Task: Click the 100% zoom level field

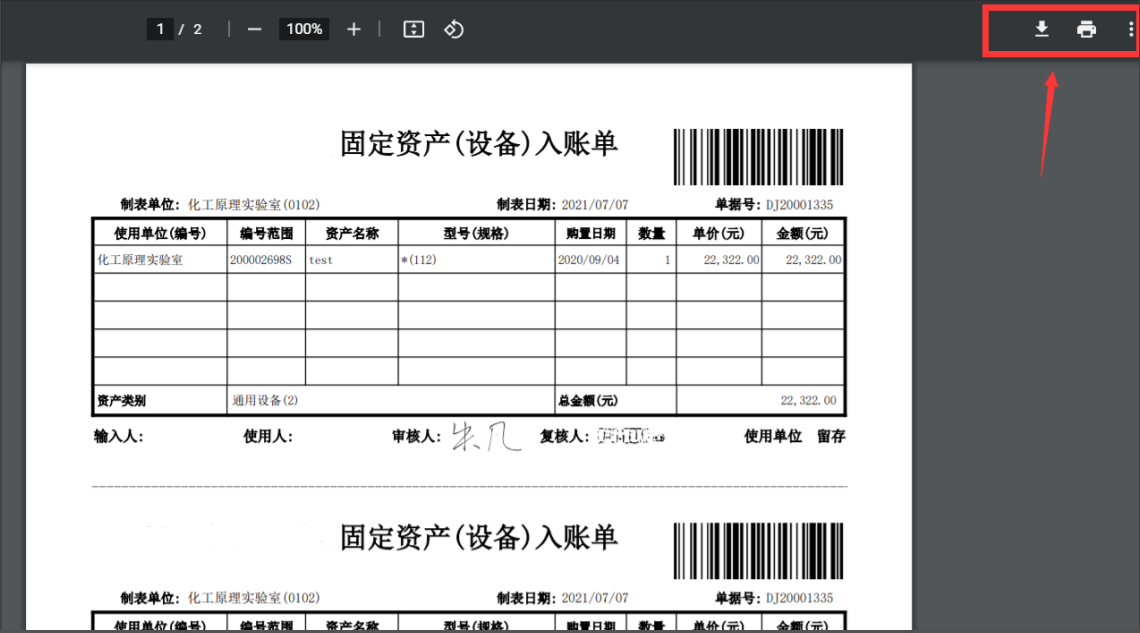Action: tap(304, 29)
